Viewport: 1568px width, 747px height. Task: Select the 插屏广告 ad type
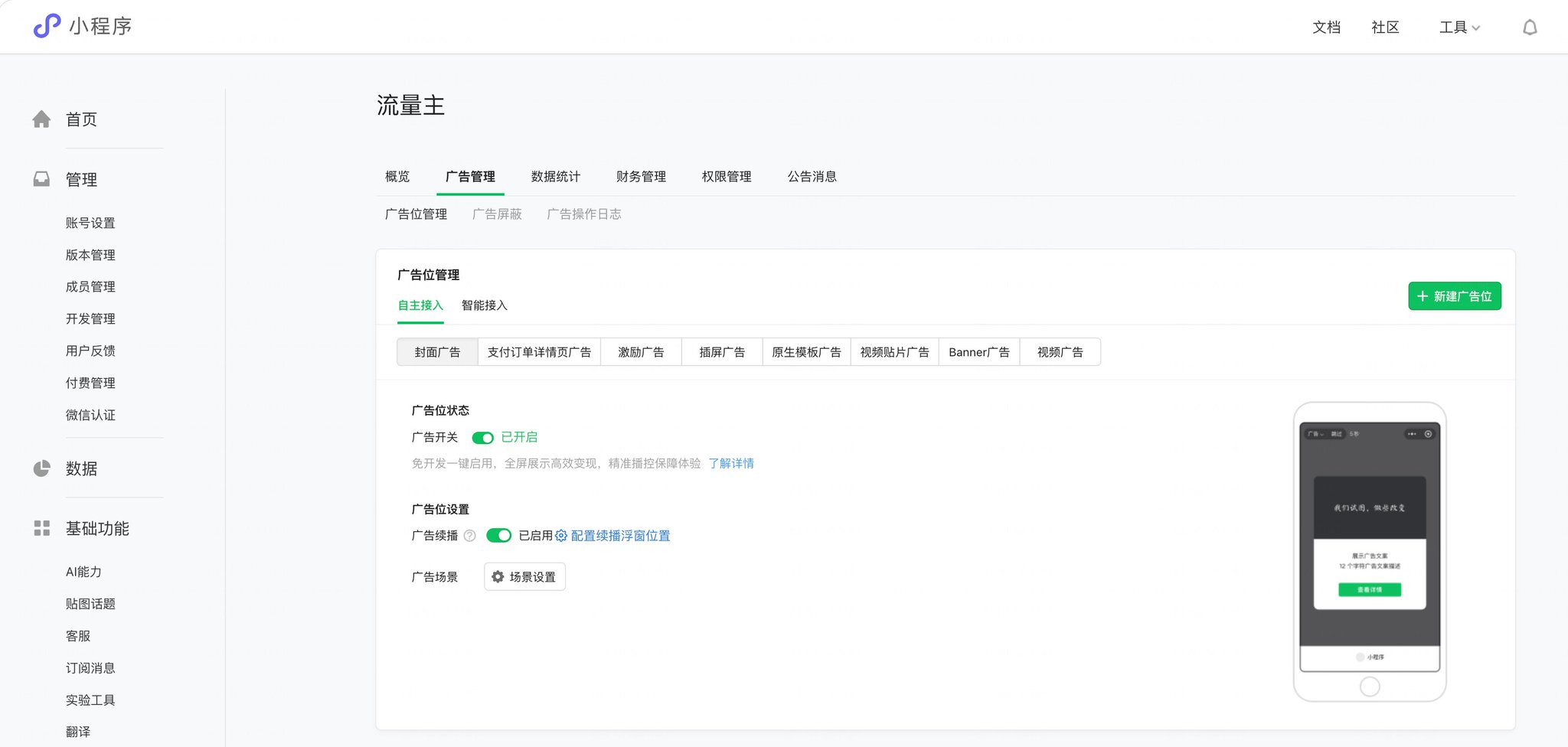(722, 352)
